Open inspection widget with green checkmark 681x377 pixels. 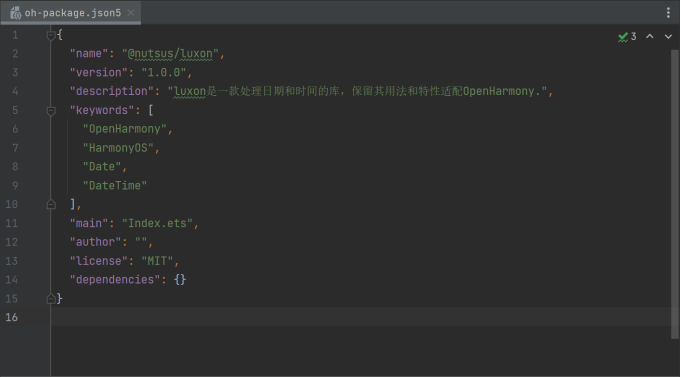pyautogui.click(x=627, y=36)
